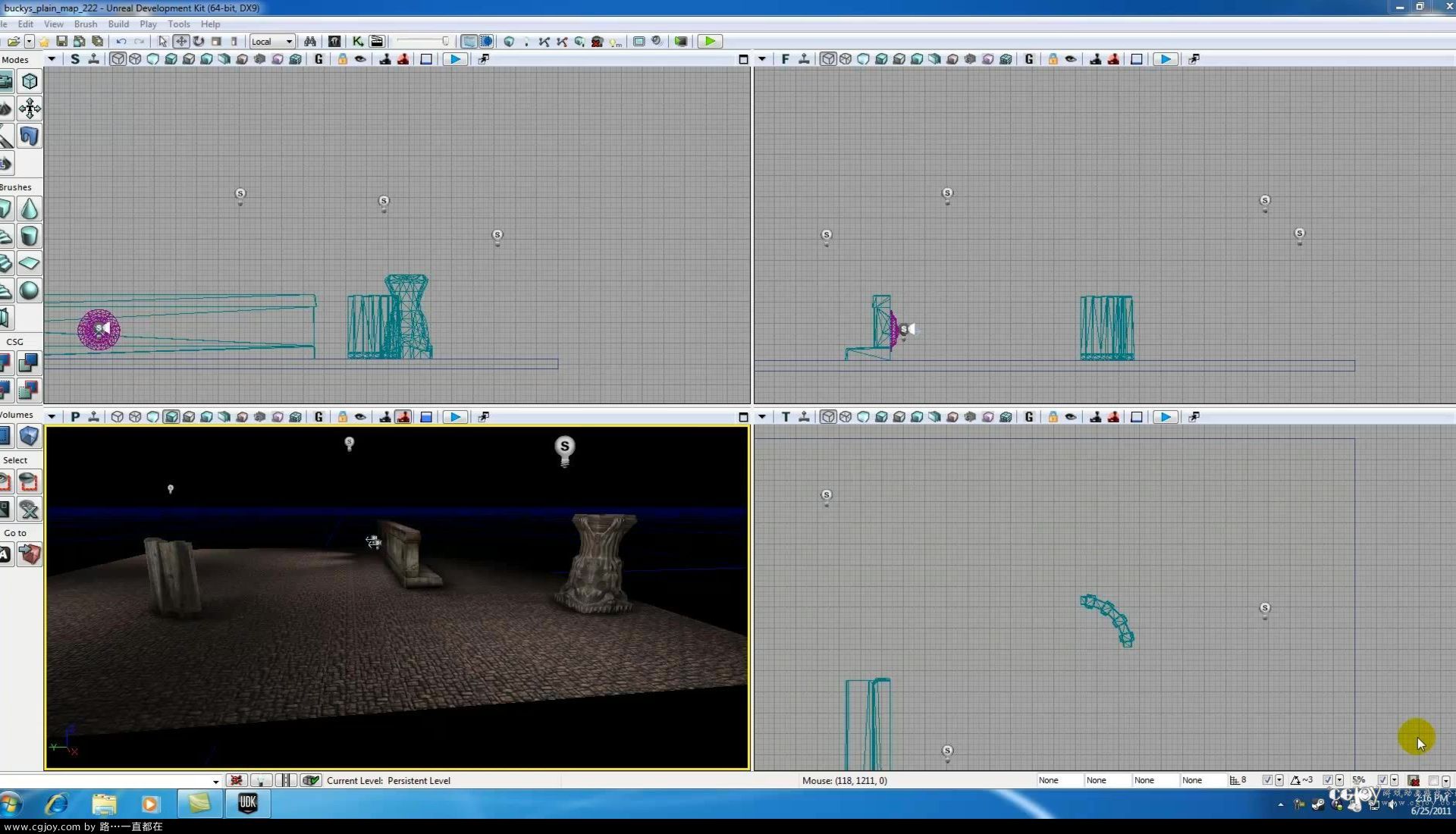1456x834 pixels.
Task: Open the View menu
Action: pyautogui.click(x=54, y=24)
